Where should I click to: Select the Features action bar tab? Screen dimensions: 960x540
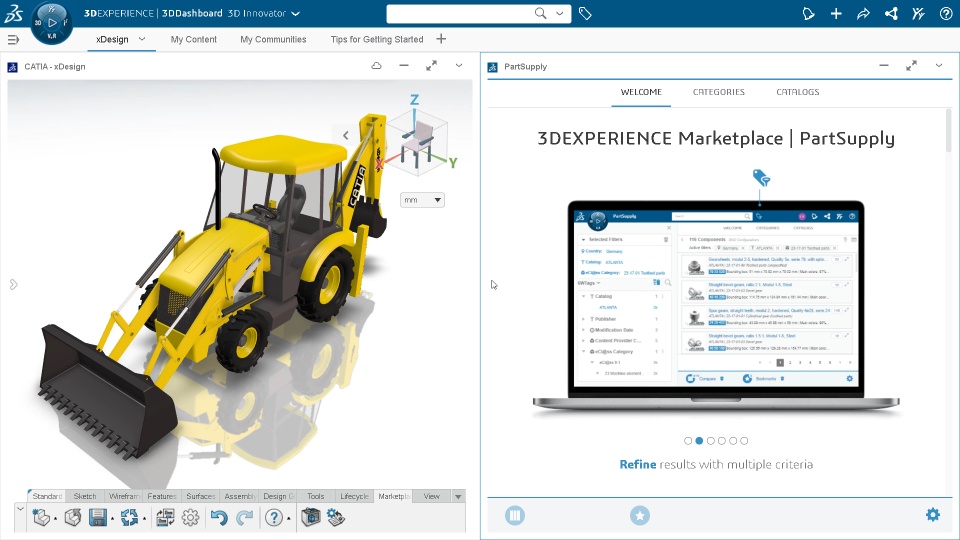click(x=162, y=497)
